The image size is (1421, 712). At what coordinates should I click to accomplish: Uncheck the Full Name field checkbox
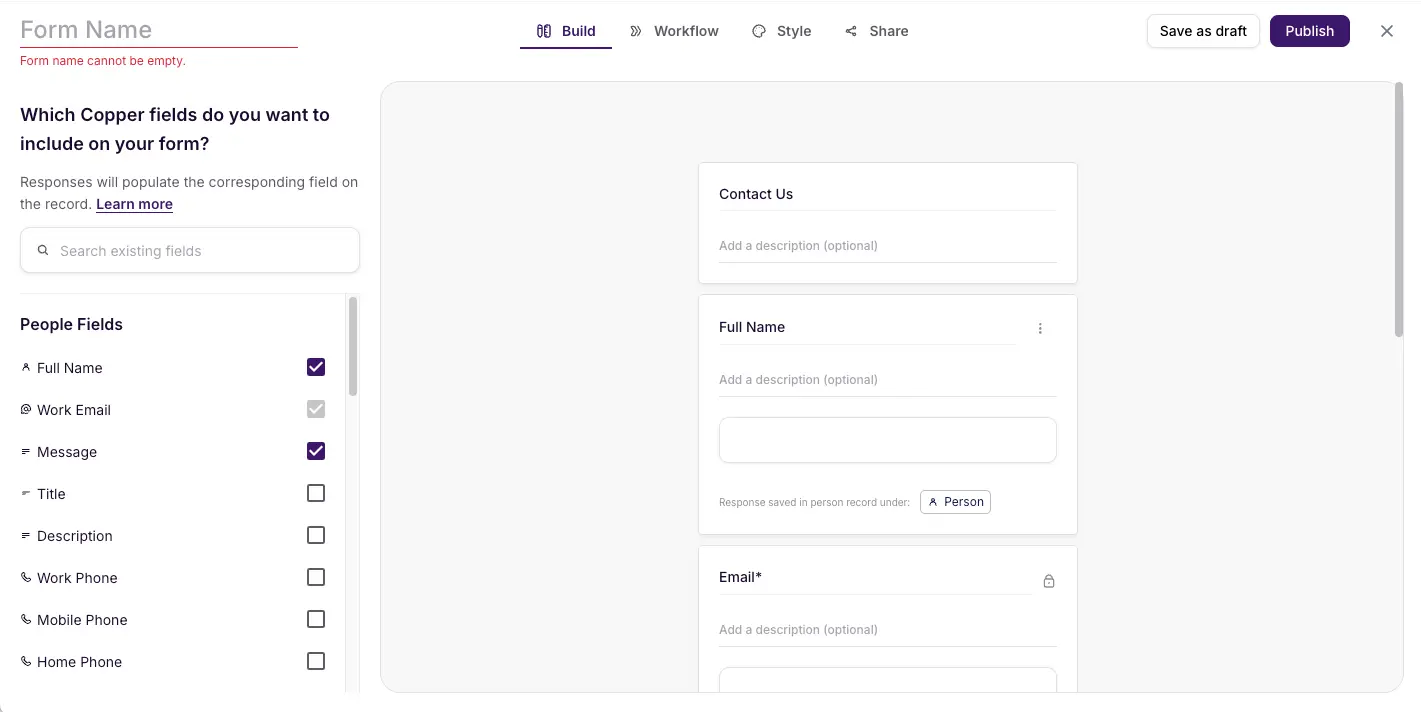click(316, 367)
